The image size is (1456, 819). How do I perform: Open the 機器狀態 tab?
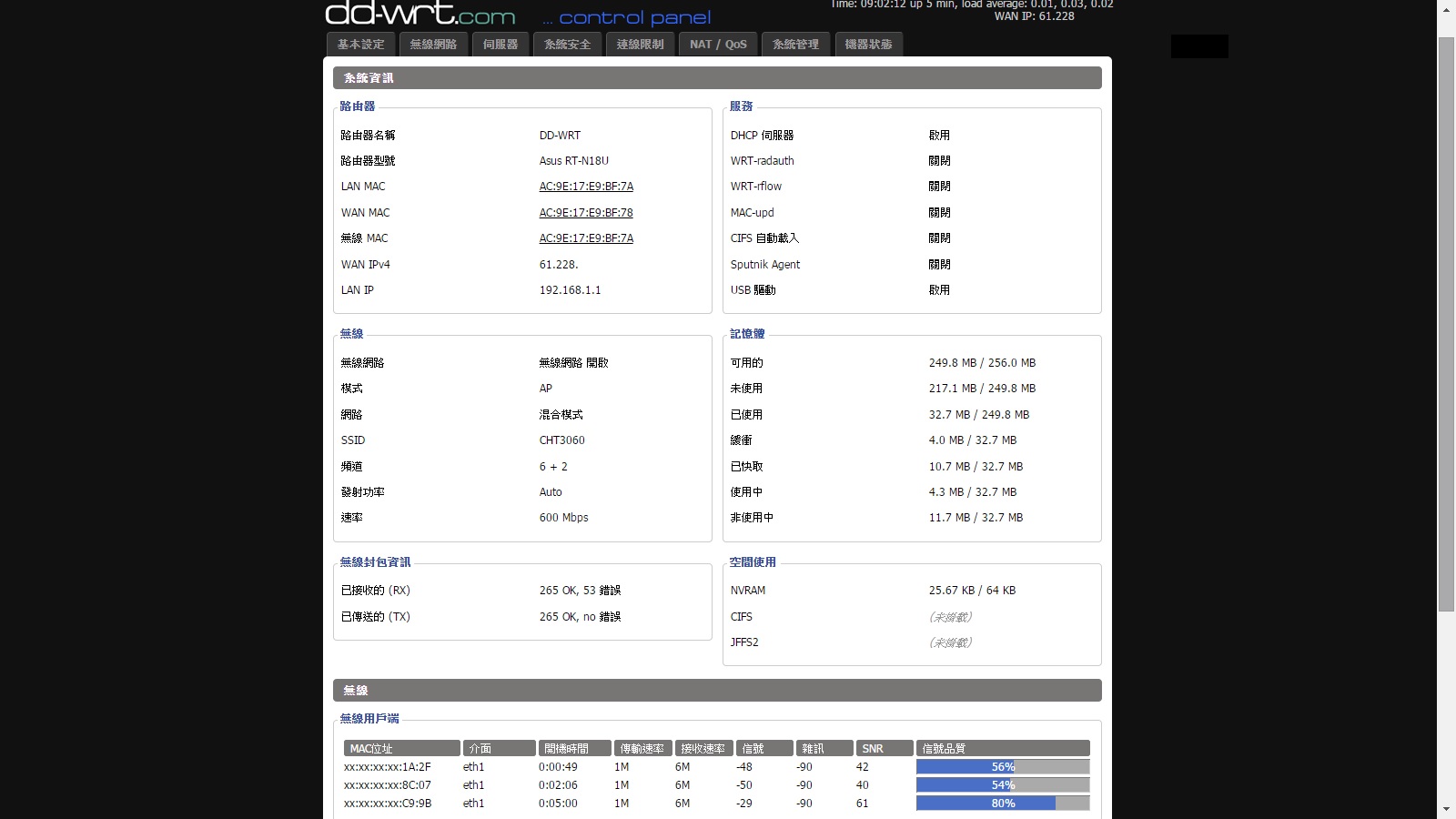click(x=869, y=45)
